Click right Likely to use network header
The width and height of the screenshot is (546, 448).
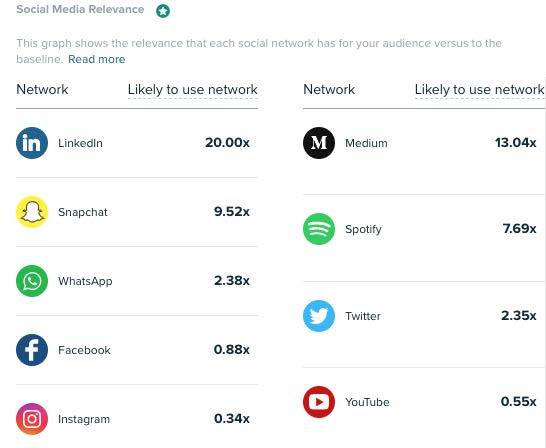tap(479, 89)
